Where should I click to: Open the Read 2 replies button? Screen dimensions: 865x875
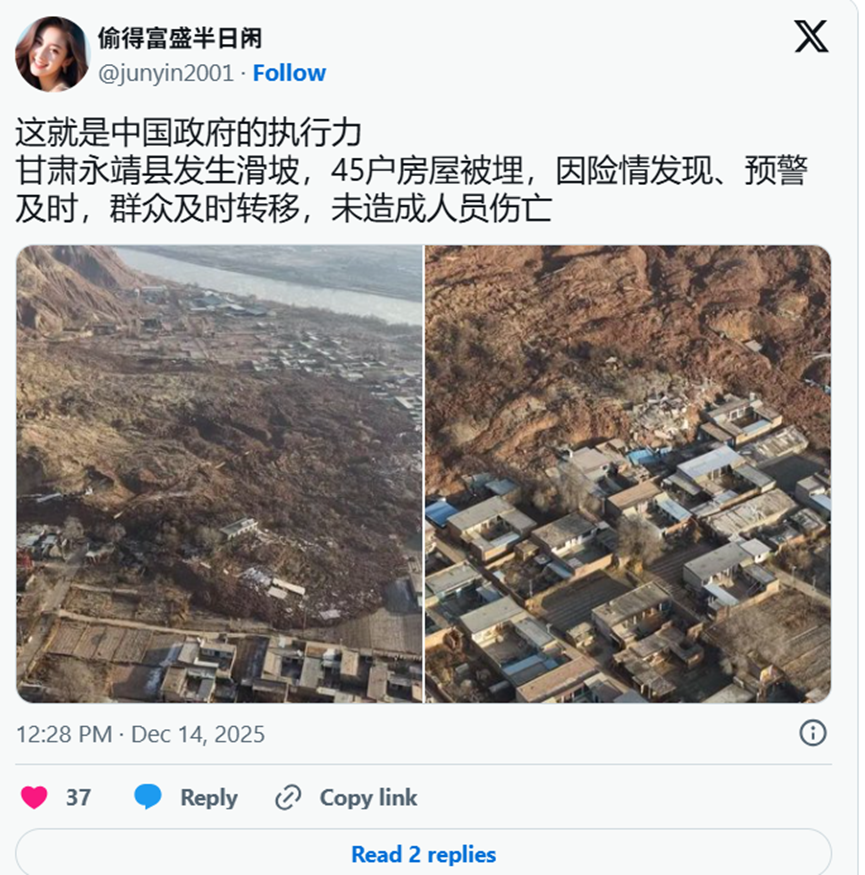424,854
